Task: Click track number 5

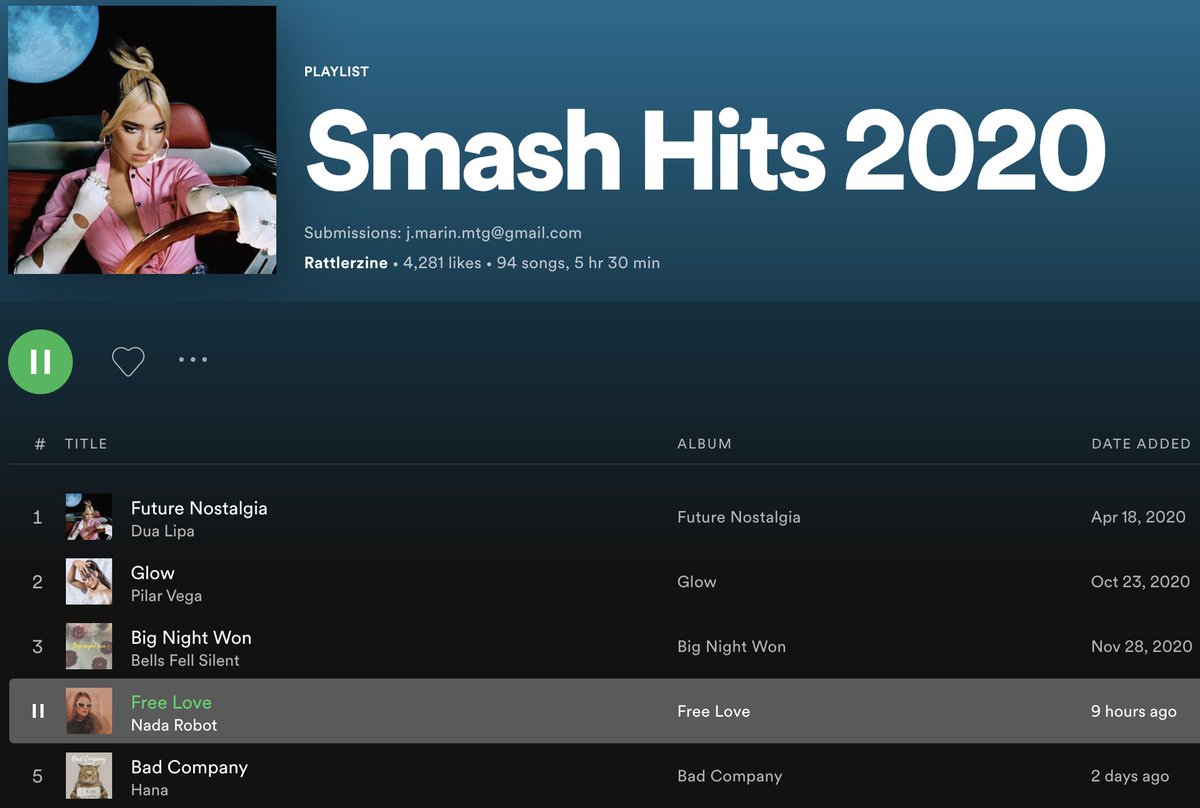Action: tap(38, 776)
